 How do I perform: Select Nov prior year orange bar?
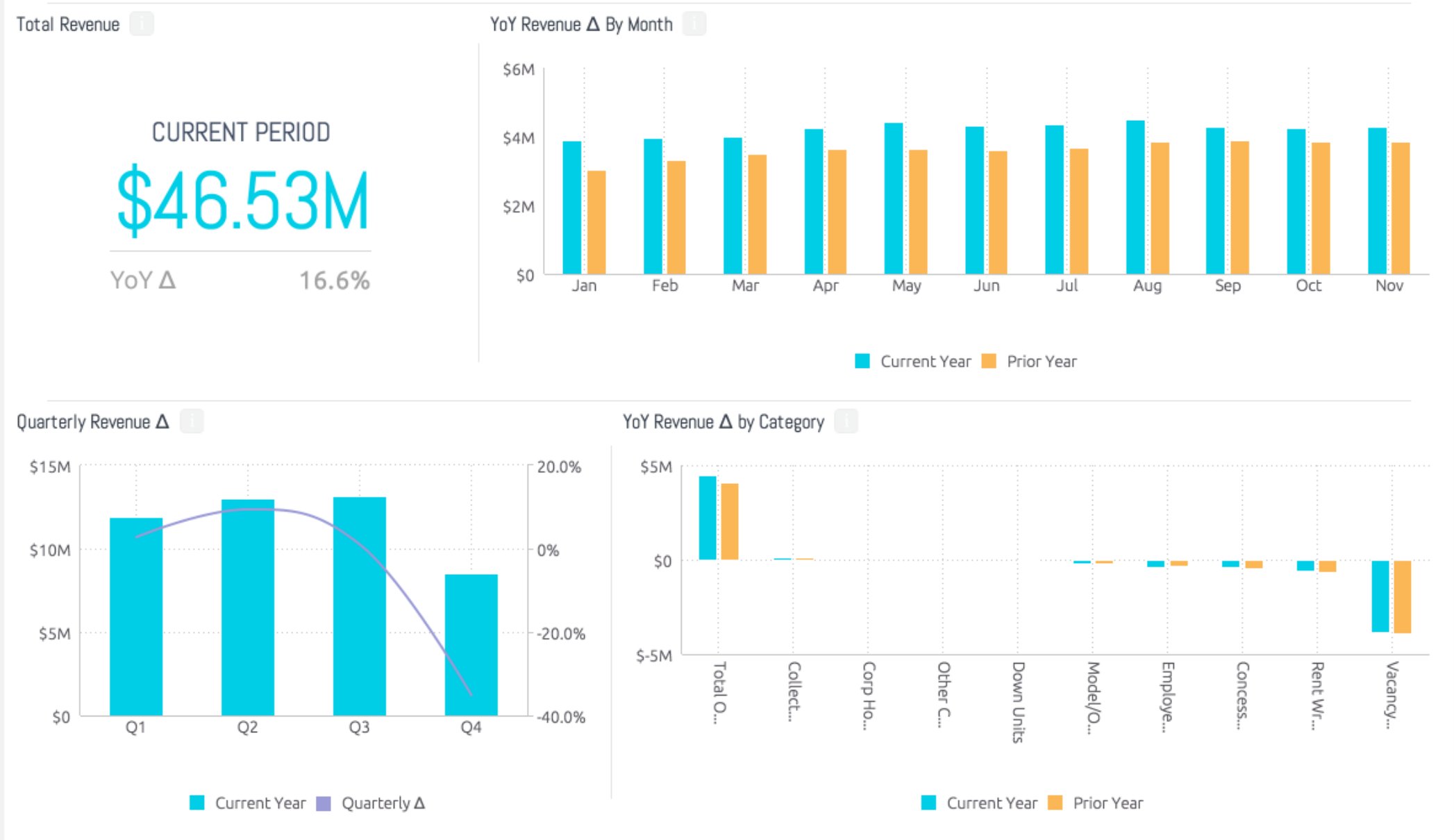point(1401,208)
